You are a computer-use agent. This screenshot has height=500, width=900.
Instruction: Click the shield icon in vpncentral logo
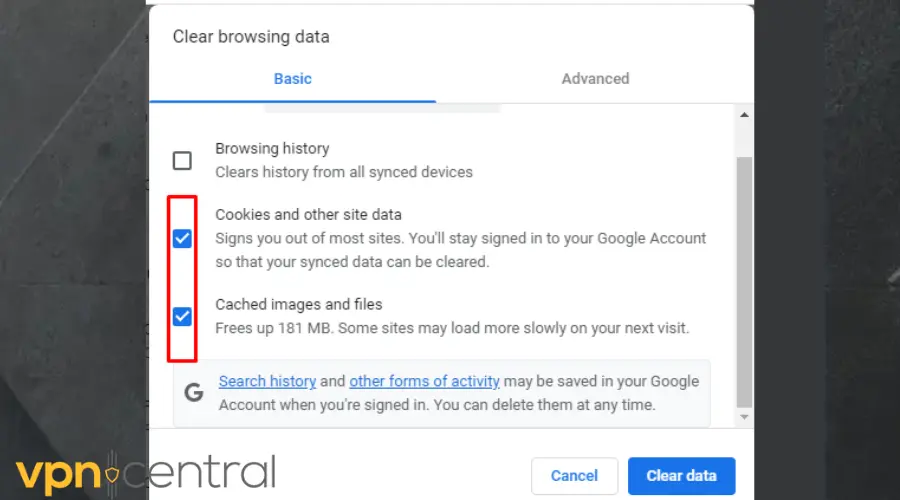110,473
